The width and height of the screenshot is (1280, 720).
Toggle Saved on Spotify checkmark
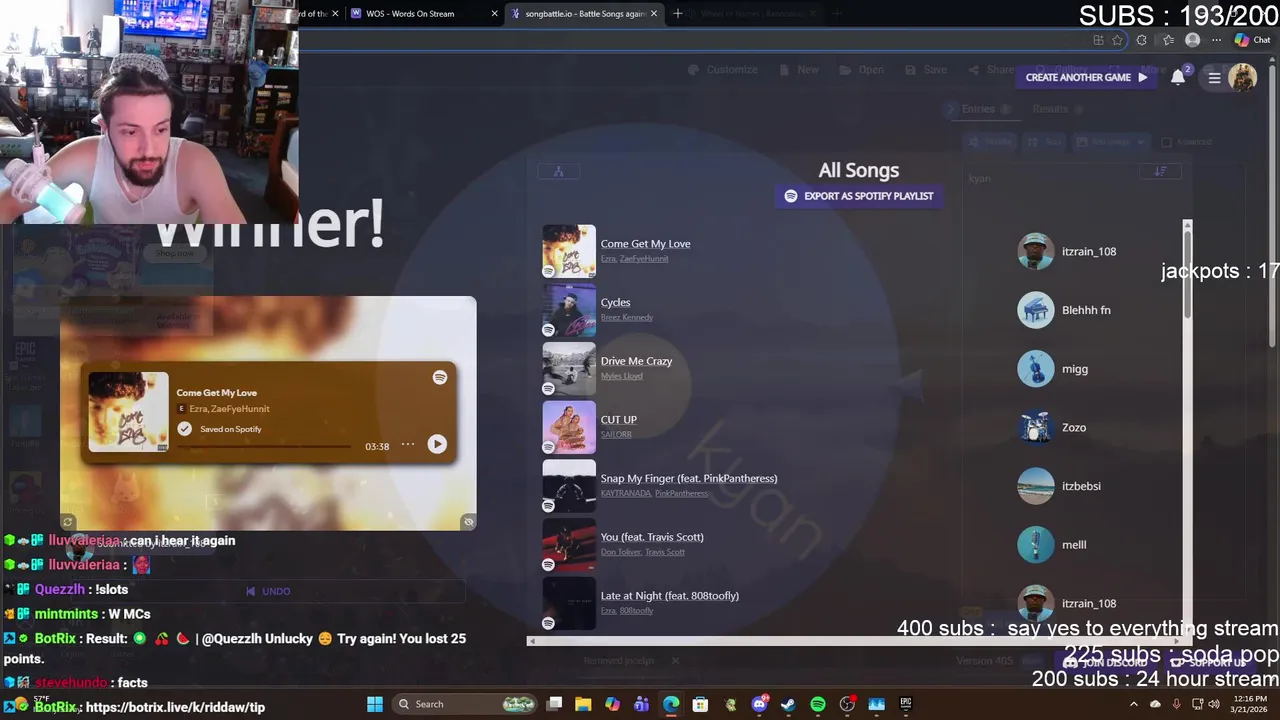click(184, 429)
